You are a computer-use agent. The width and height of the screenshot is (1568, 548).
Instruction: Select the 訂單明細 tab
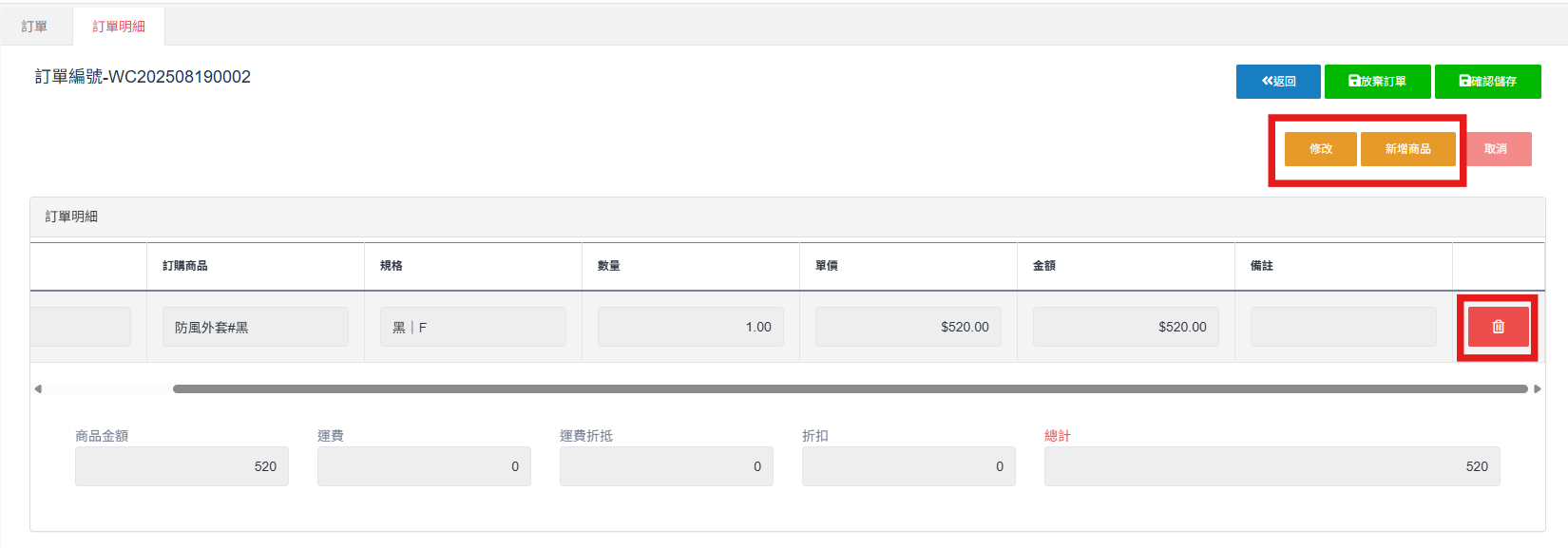point(119,27)
